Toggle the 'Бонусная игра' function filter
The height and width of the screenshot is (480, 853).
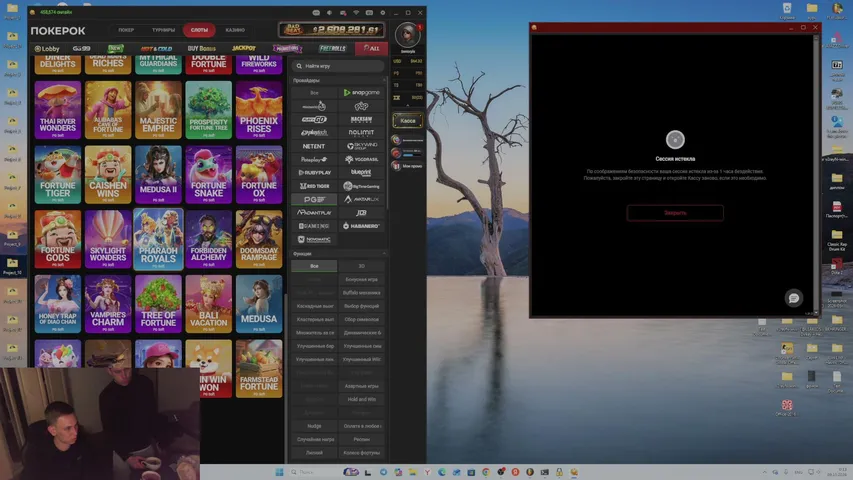361,279
